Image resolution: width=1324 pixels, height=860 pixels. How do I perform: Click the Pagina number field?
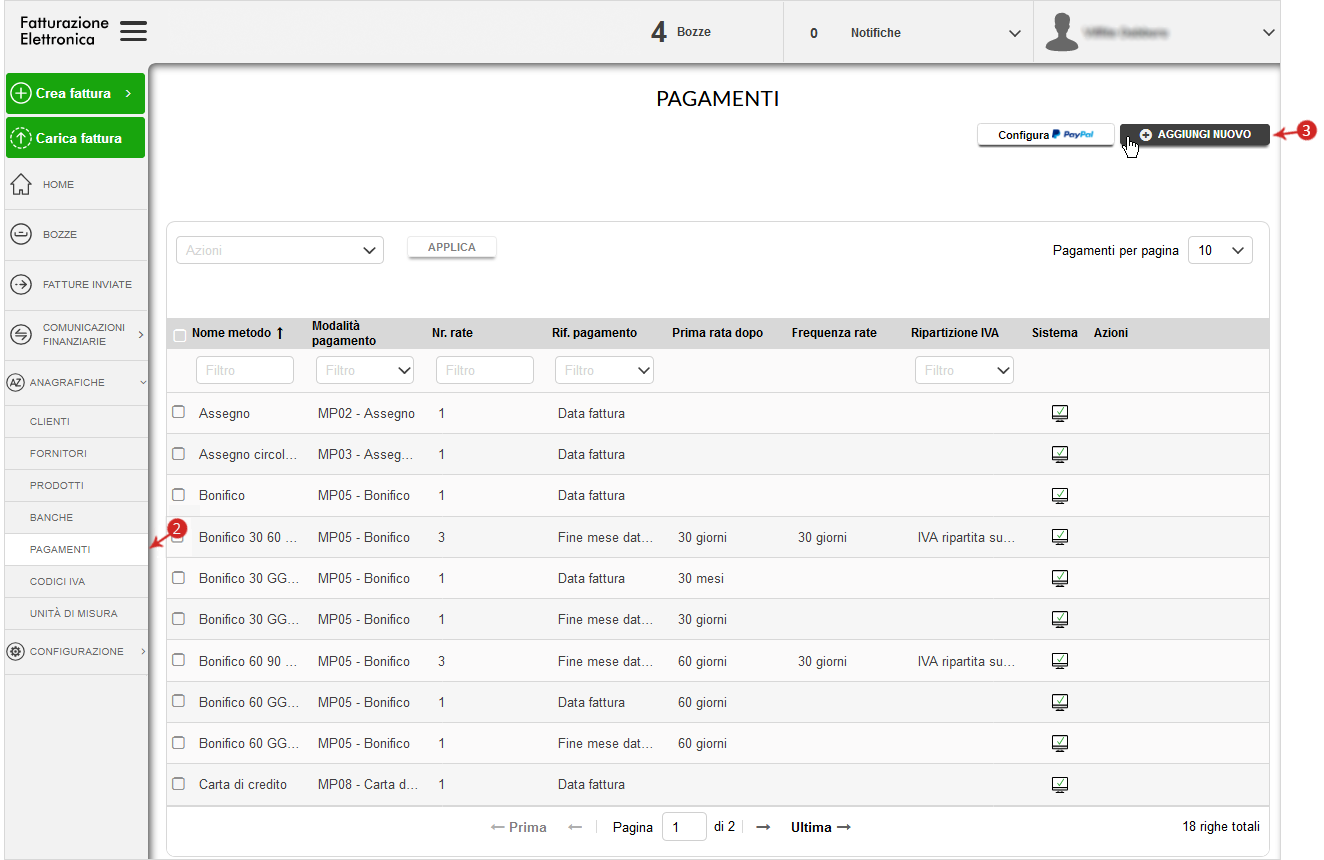(684, 827)
